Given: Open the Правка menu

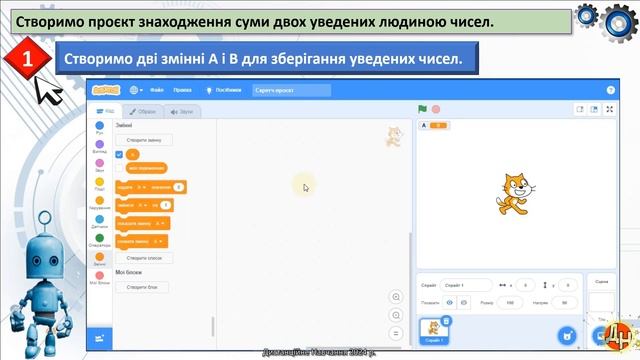Looking at the screenshot, I should 182,90.
